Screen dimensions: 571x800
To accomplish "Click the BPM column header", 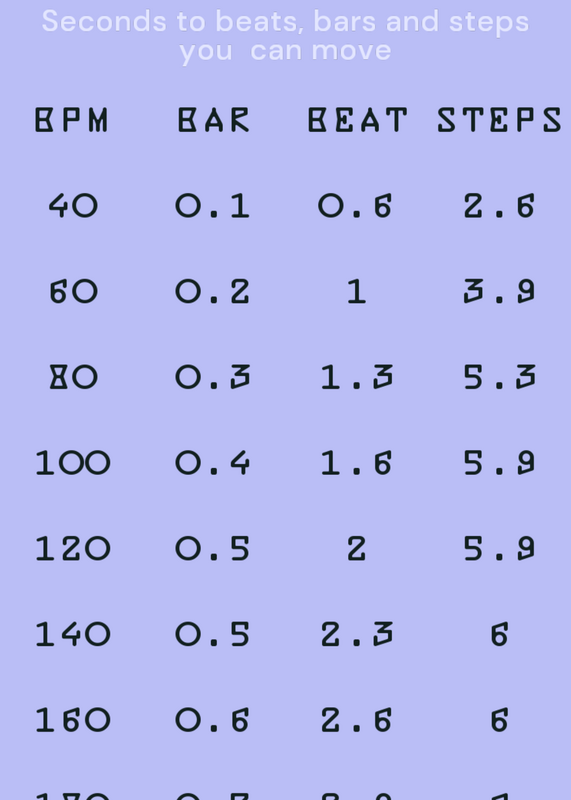I will (71, 120).
